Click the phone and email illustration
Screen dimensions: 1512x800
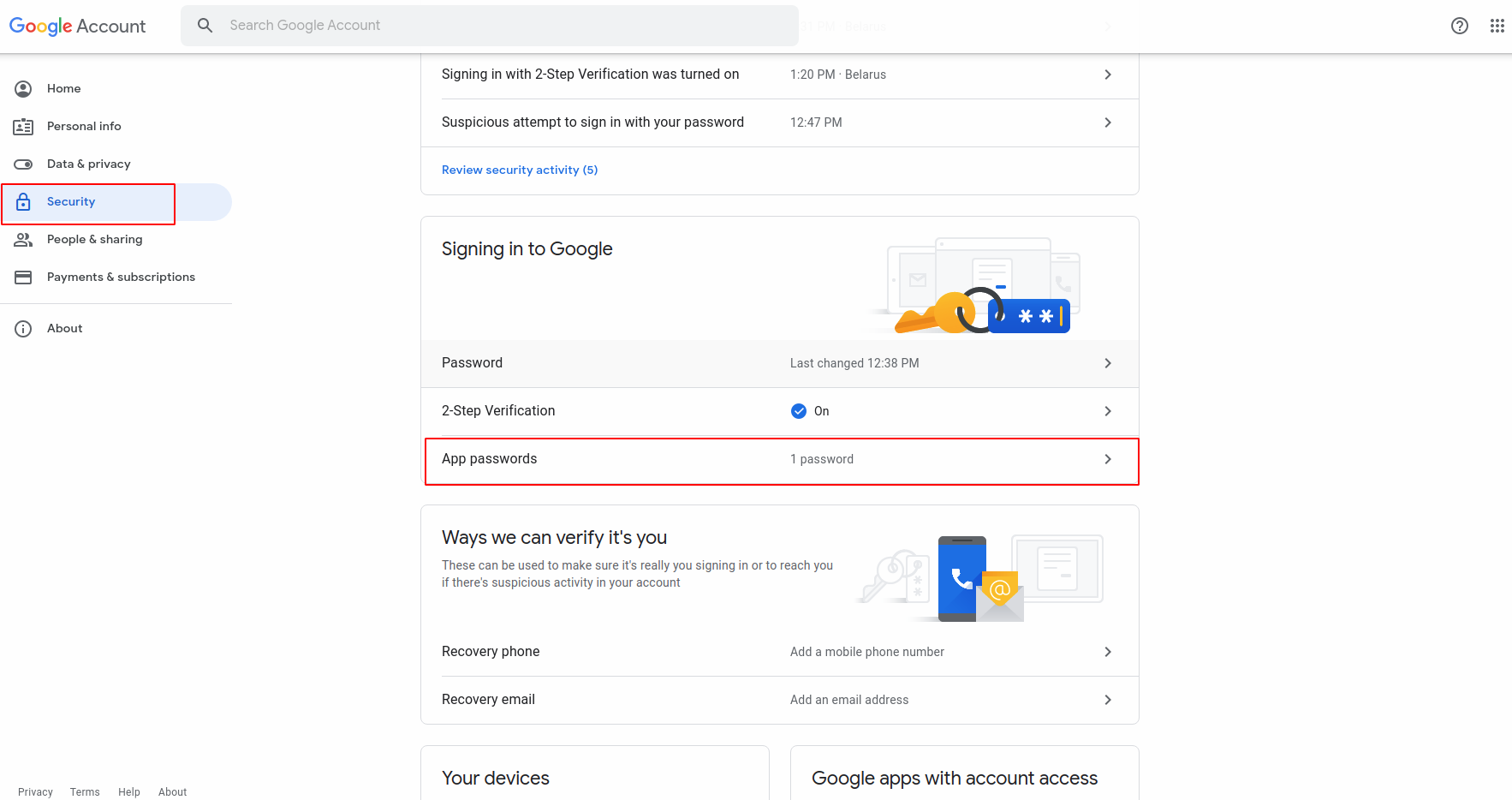(980, 578)
